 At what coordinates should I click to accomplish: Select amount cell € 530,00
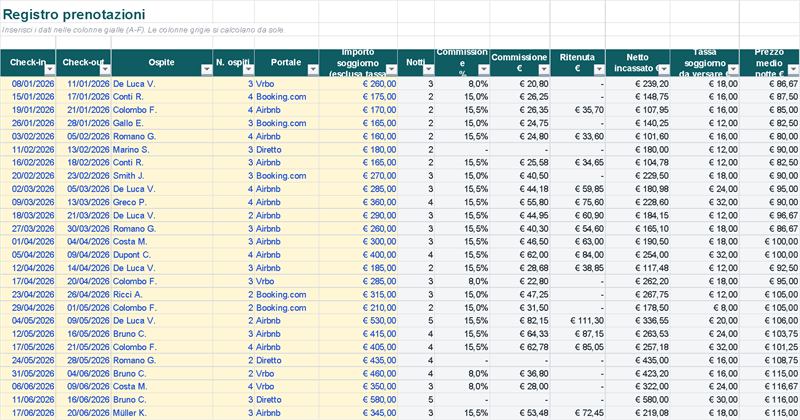point(358,320)
